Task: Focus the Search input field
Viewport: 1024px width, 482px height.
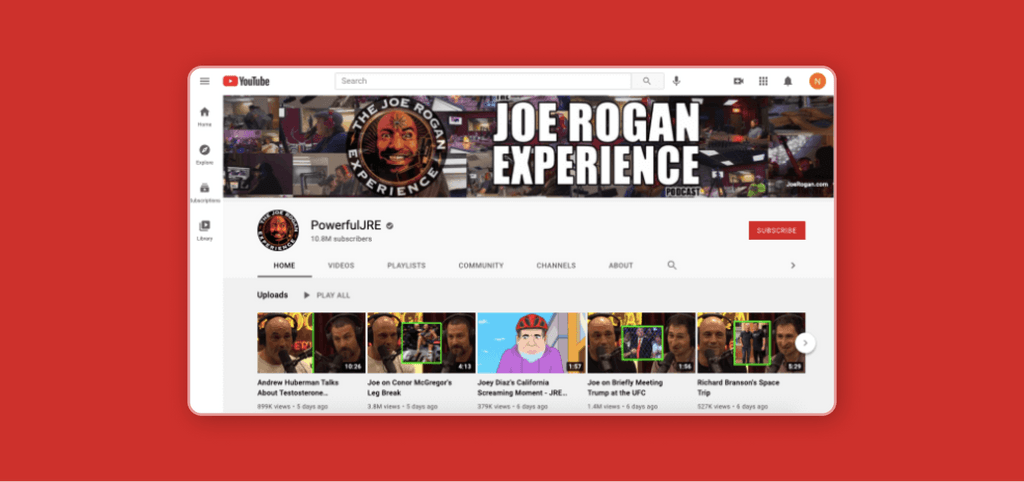Action: pyautogui.click(x=483, y=81)
